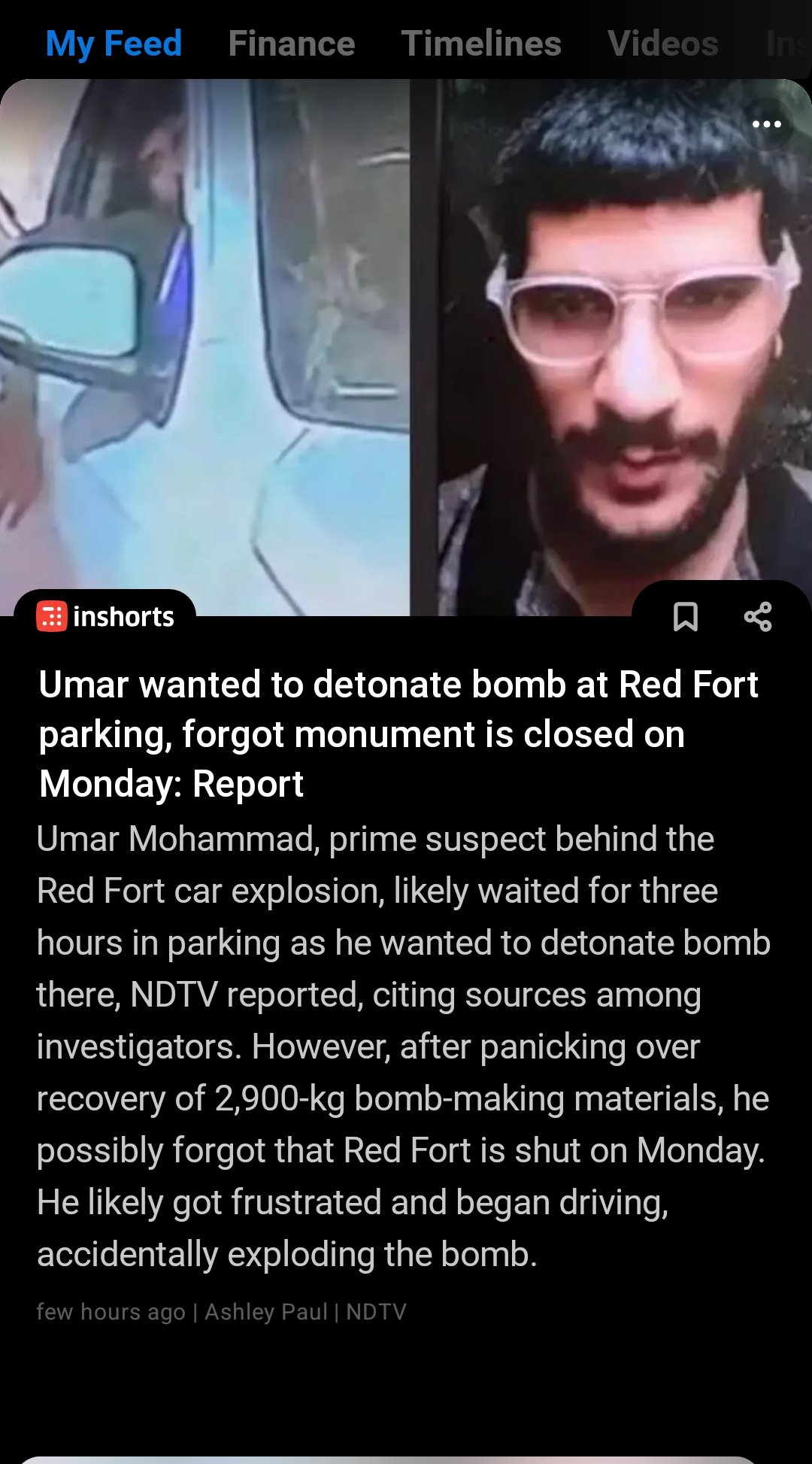Image resolution: width=812 pixels, height=1464 pixels.
Task: Tap the inshorts source badge
Action: tap(105, 617)
